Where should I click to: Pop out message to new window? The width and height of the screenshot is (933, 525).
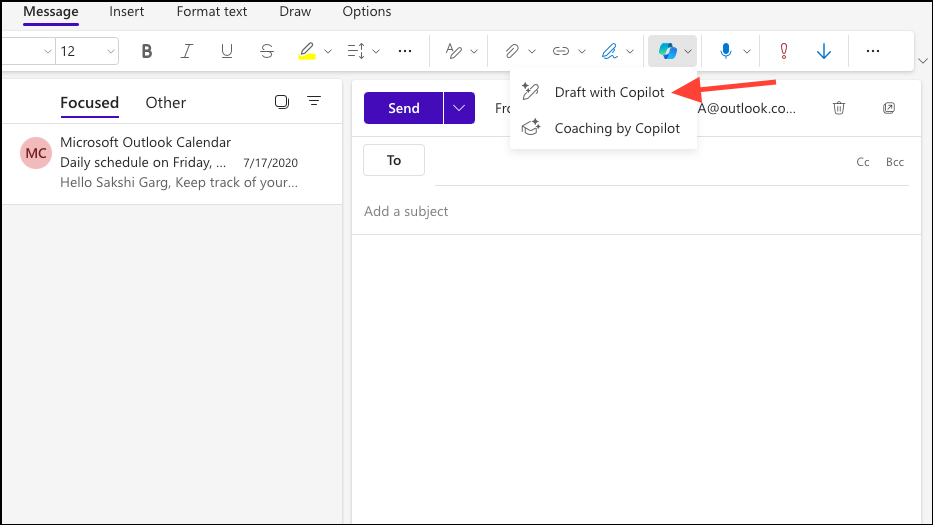coord(889,108)
